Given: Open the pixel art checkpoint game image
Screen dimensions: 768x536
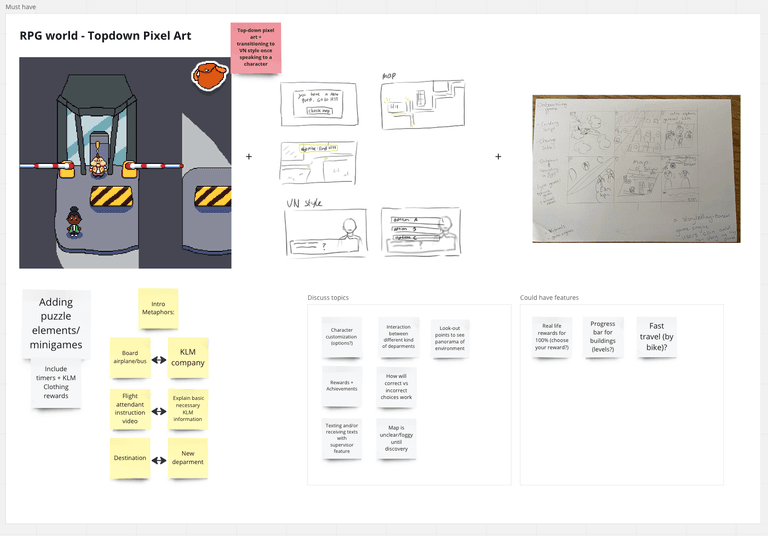Looking at the screenshot, I should pyautogui.click(x=125, y=163).
